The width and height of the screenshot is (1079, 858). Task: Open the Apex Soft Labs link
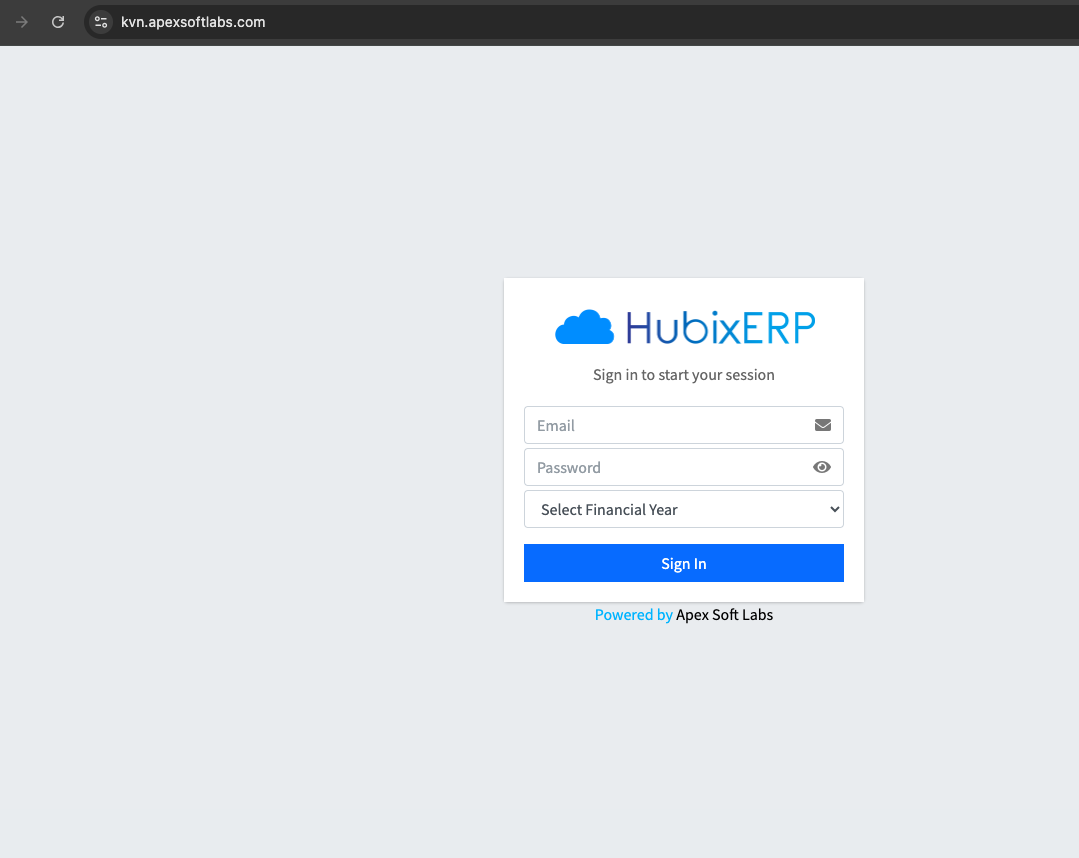(724, 615)
